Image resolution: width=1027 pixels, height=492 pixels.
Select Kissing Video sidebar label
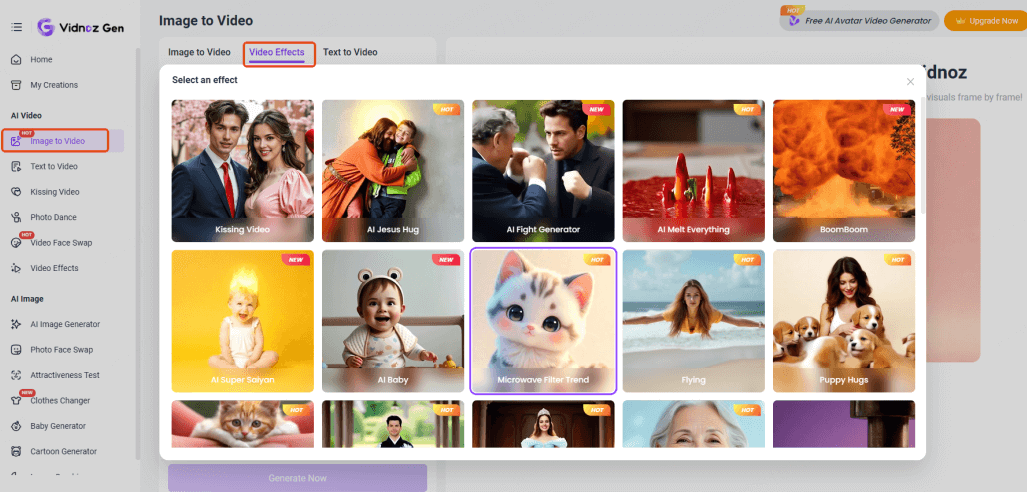[54, 192]
